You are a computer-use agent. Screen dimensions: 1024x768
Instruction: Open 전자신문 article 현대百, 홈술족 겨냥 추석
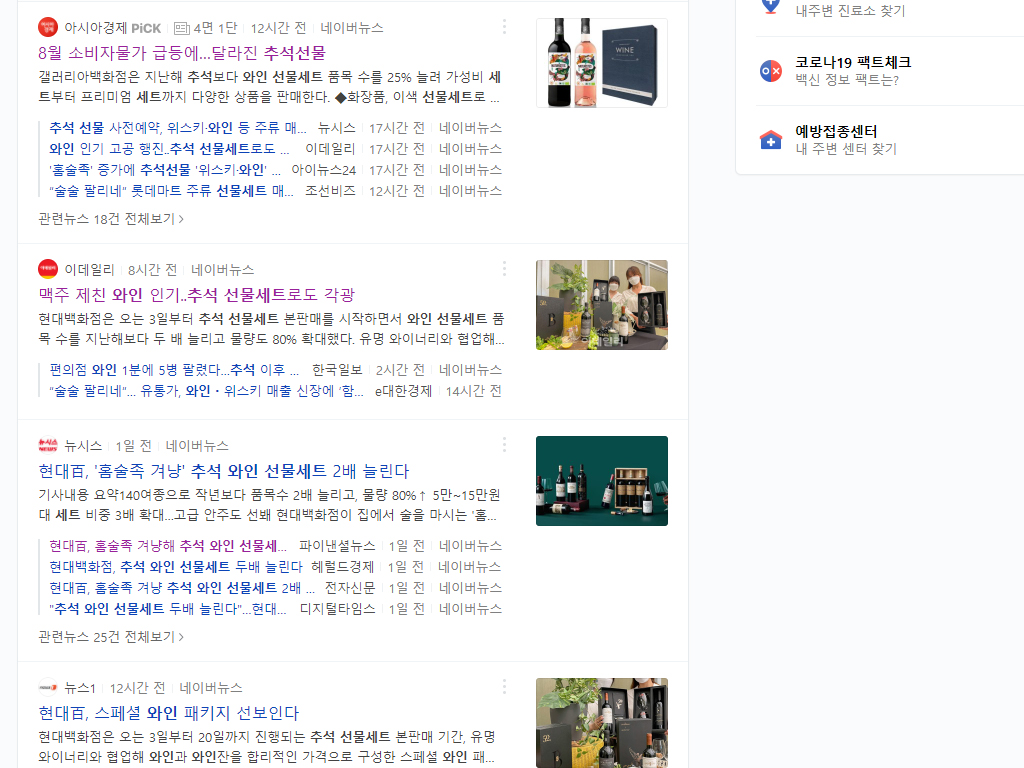tap(182, 587)
